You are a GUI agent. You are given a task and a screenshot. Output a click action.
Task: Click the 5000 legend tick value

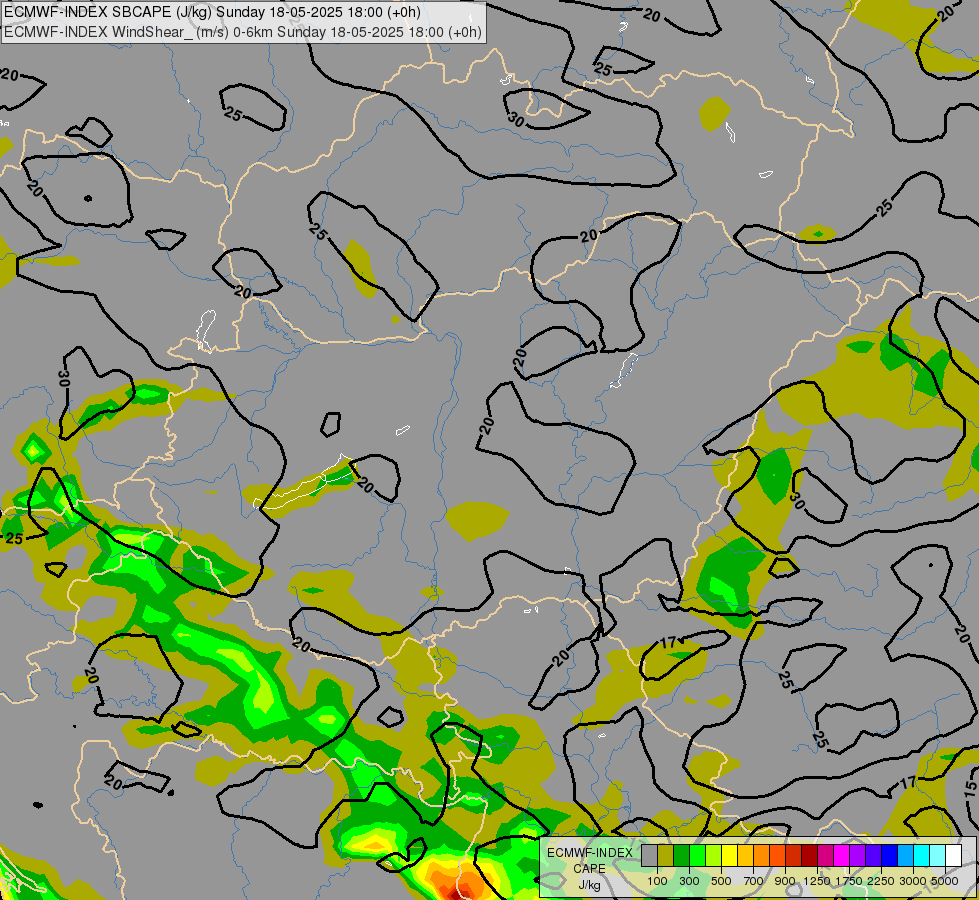945,881
